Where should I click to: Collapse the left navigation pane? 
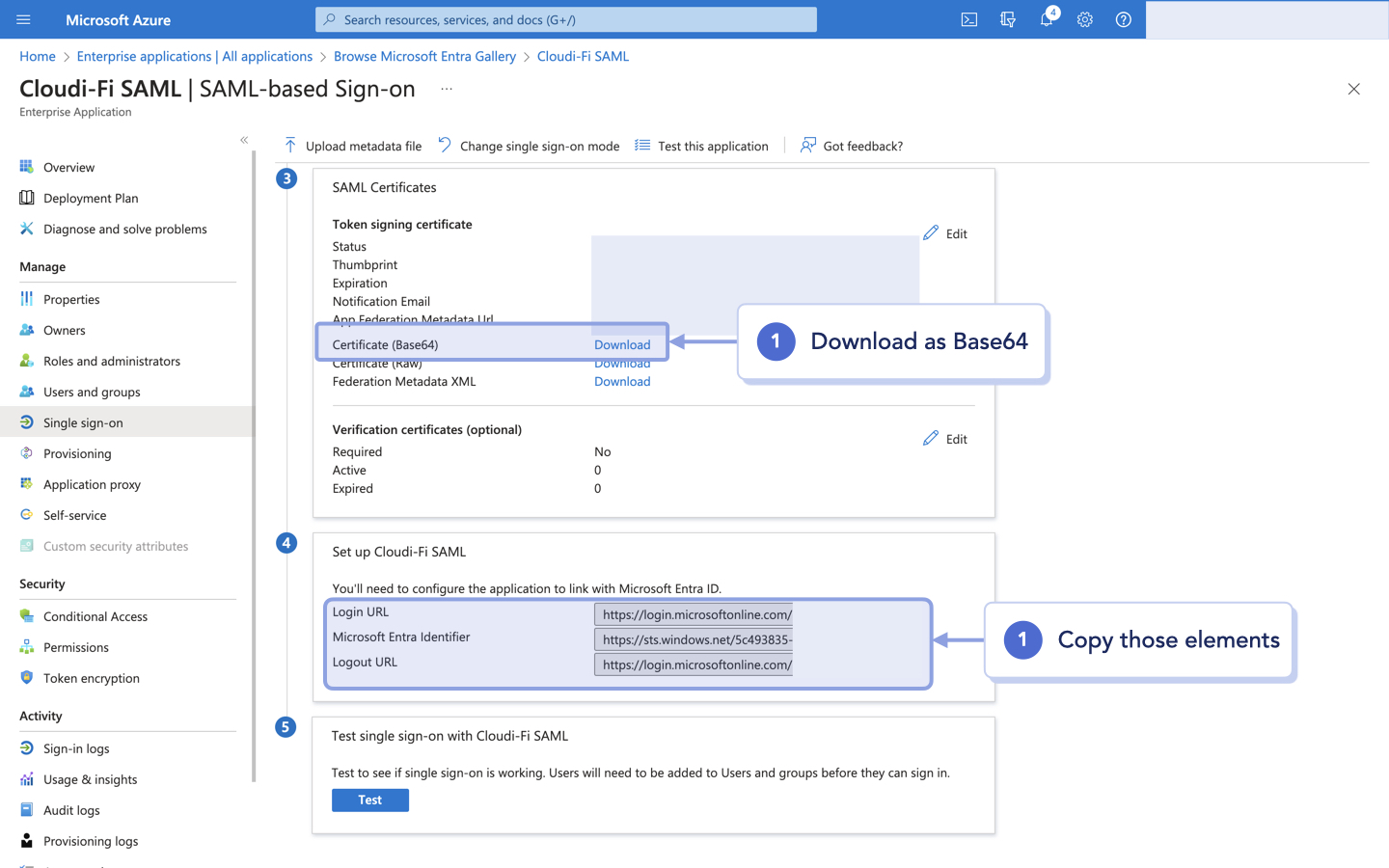(244, 139)
